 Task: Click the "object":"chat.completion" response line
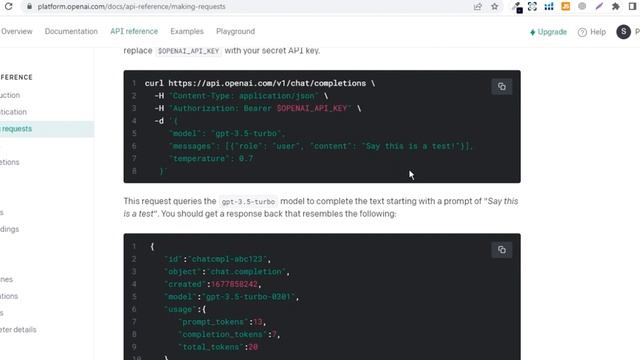(227, 272)
